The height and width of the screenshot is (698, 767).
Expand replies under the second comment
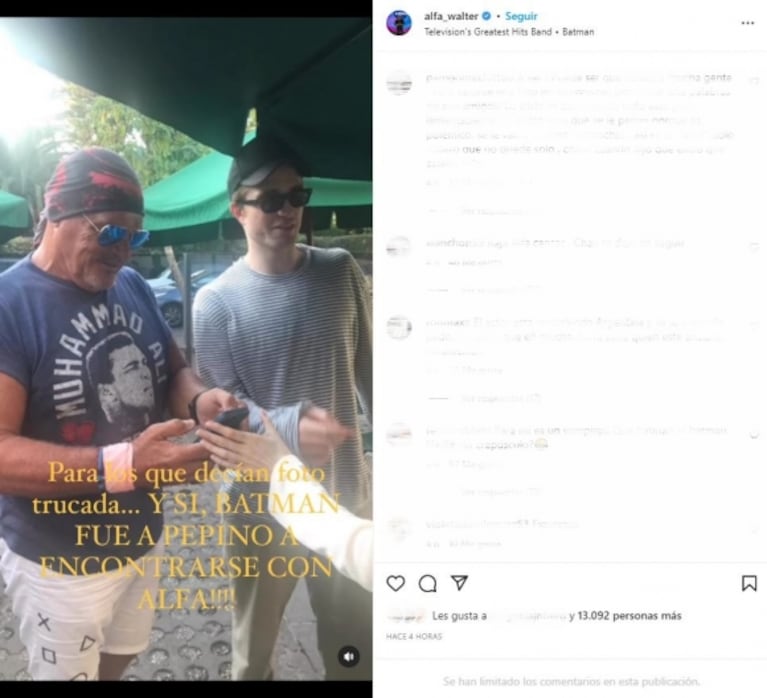click(x=499, y=290)
